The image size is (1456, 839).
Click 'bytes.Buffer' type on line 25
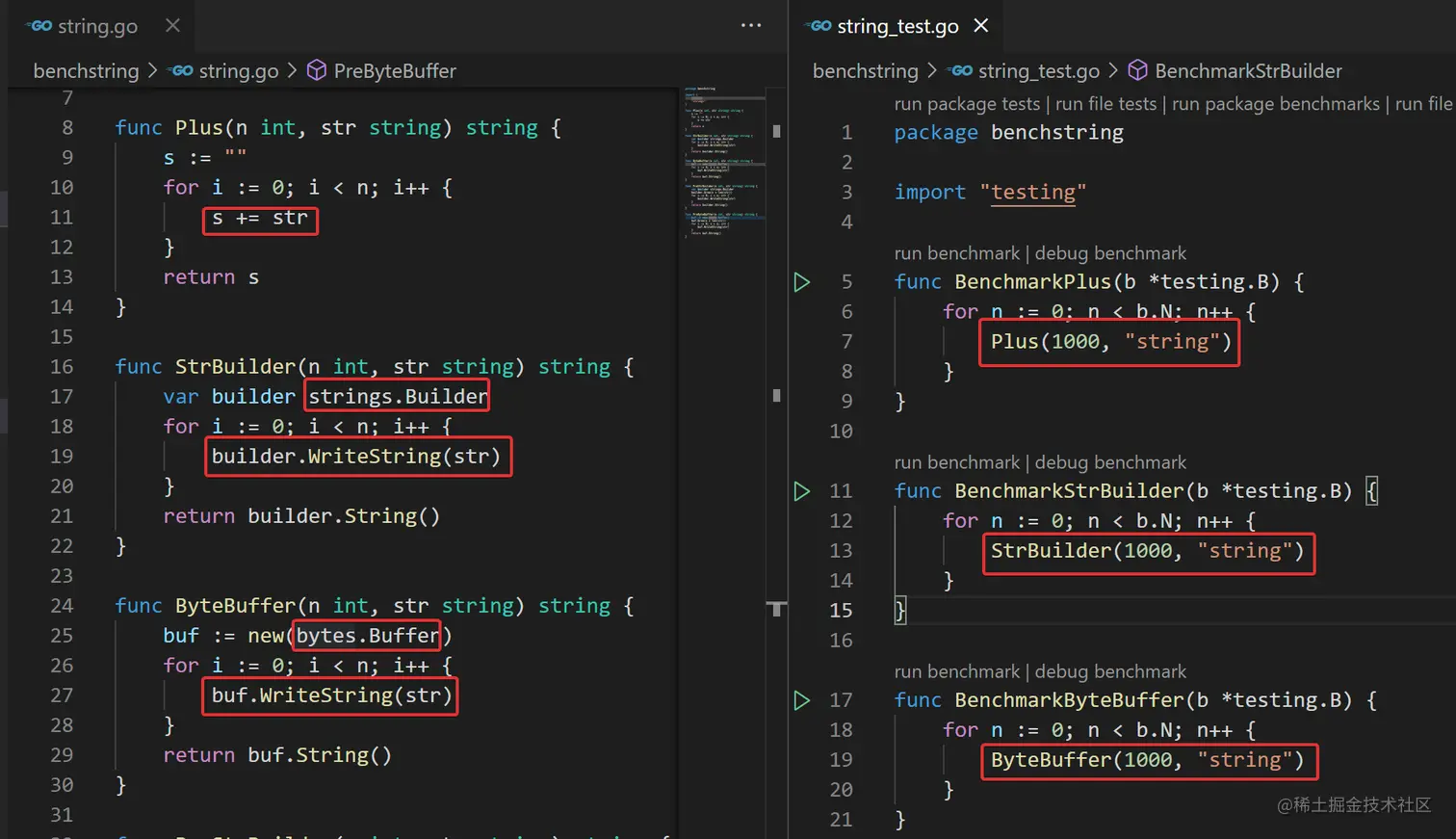tap(368, 636)
